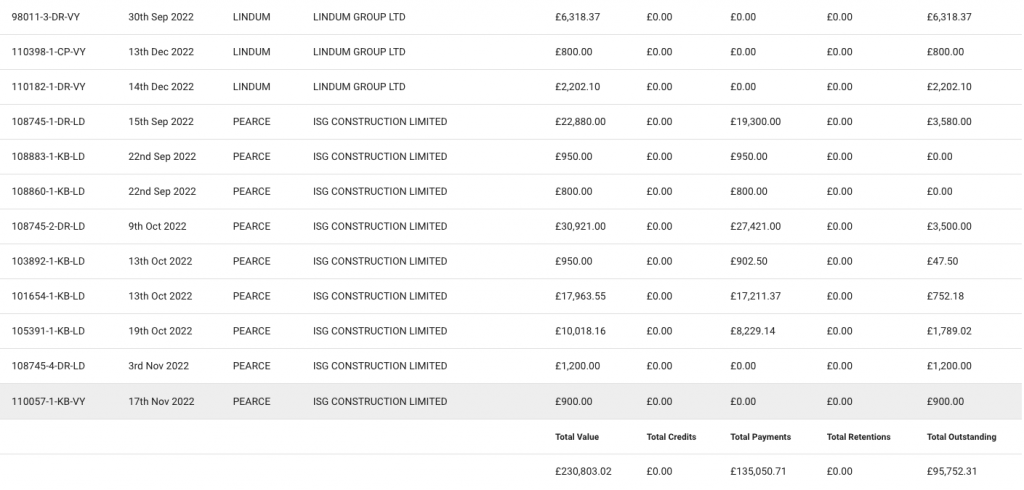Click the £230,803.02 total value figure
The width and height of the screenshot is (1024, 490).
582,472
